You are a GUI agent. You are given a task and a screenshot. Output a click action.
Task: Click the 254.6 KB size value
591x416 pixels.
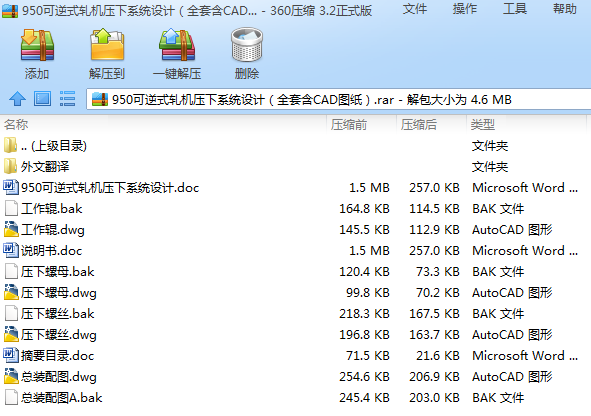click(x=364, y=376)
